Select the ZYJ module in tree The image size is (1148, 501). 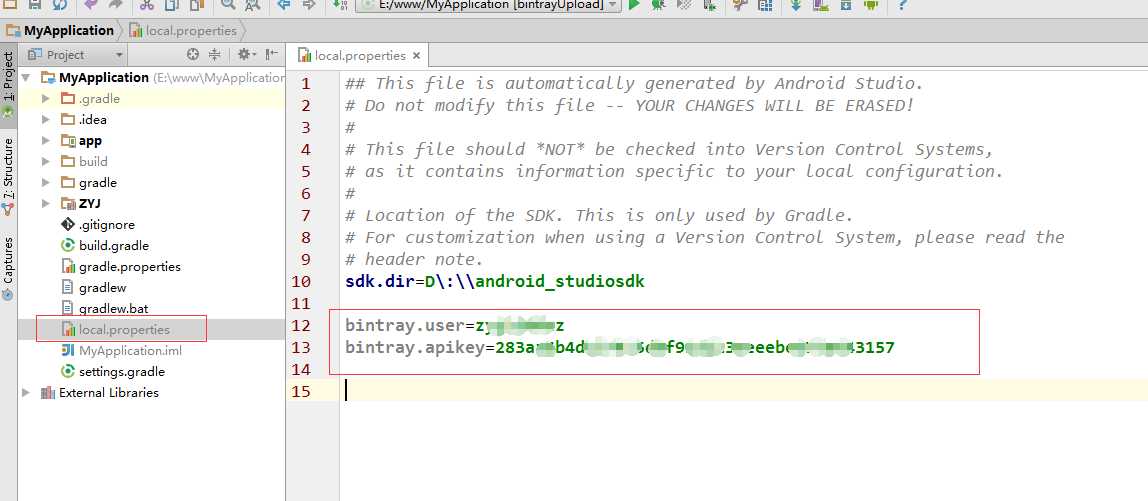(89, 204)
